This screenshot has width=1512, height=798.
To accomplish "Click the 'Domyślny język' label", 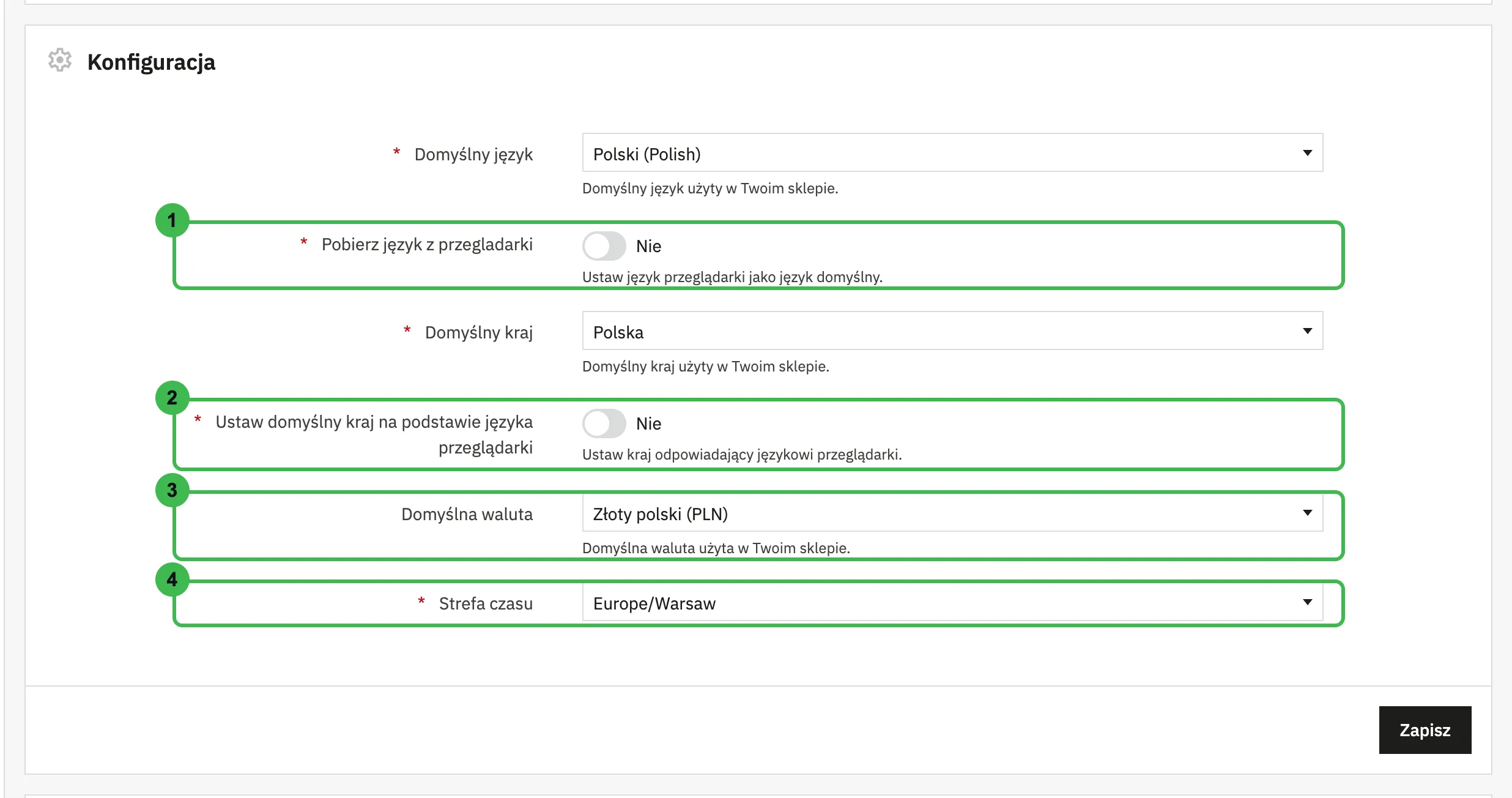I will (473, 154).
